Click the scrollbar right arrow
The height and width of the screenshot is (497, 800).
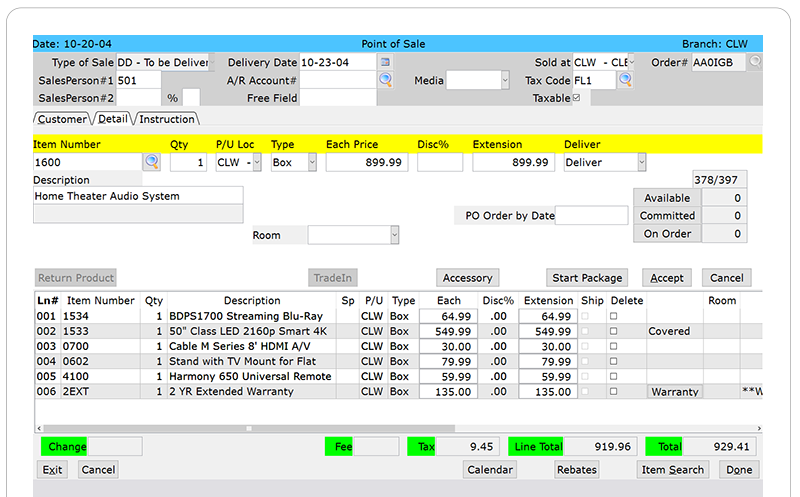click(759, 428)
